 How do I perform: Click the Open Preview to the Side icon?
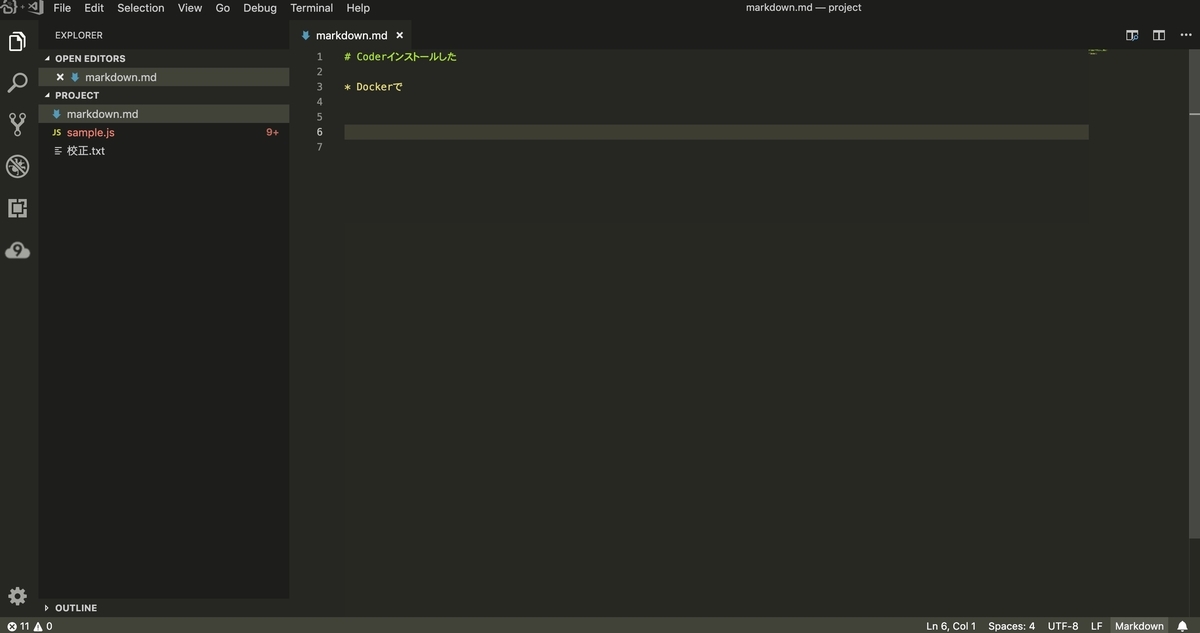1132,35
